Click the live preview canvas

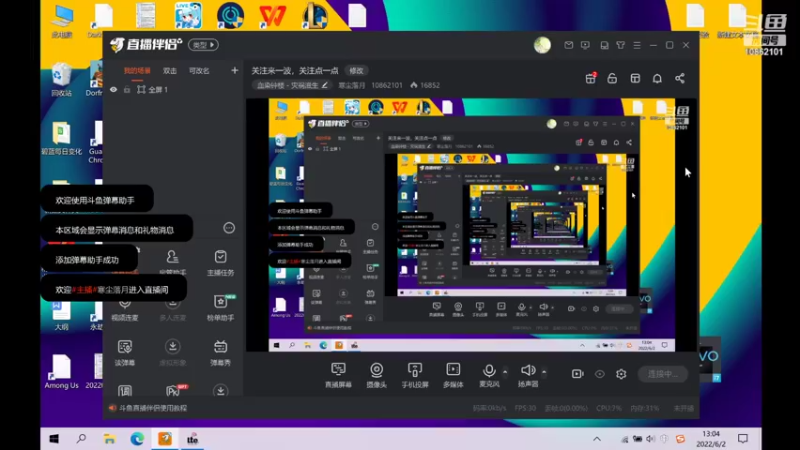(471, 225)
